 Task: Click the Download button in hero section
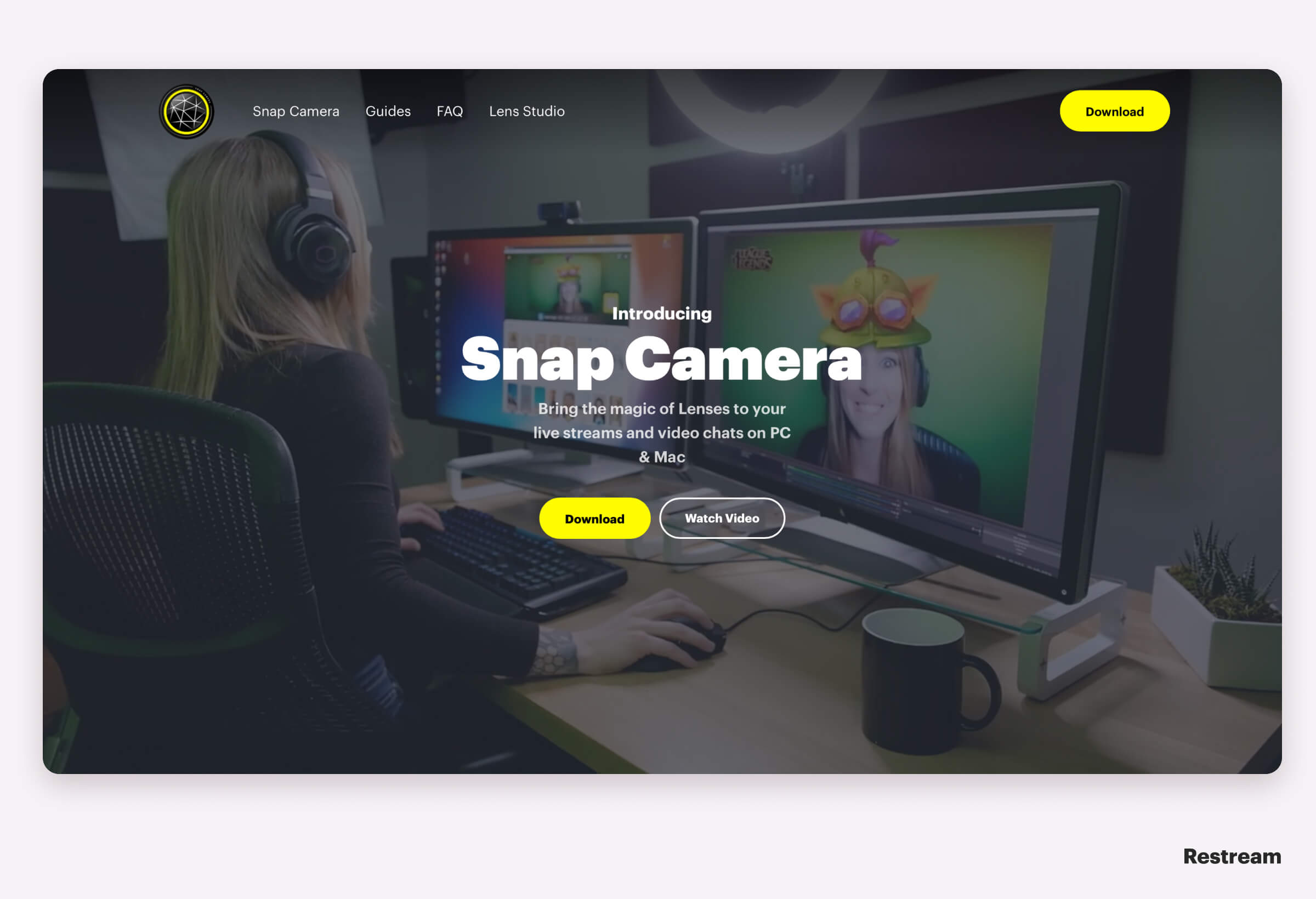(x=593, y=518)
